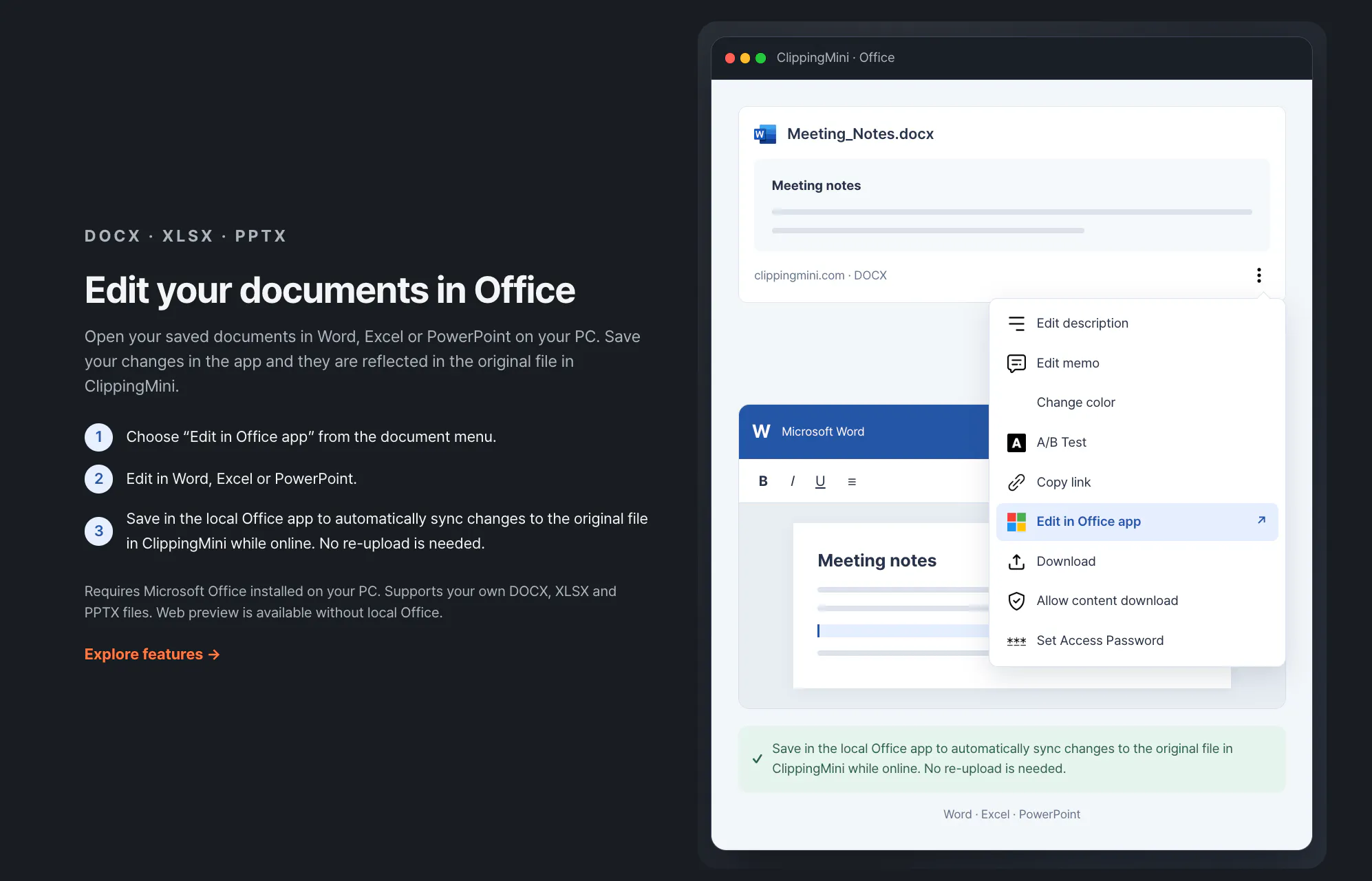
Task: Select Download from the document menu
Action: 1137,562
